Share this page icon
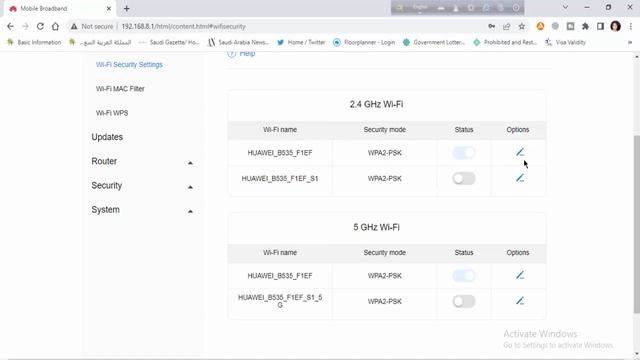 tap(507, 26)
